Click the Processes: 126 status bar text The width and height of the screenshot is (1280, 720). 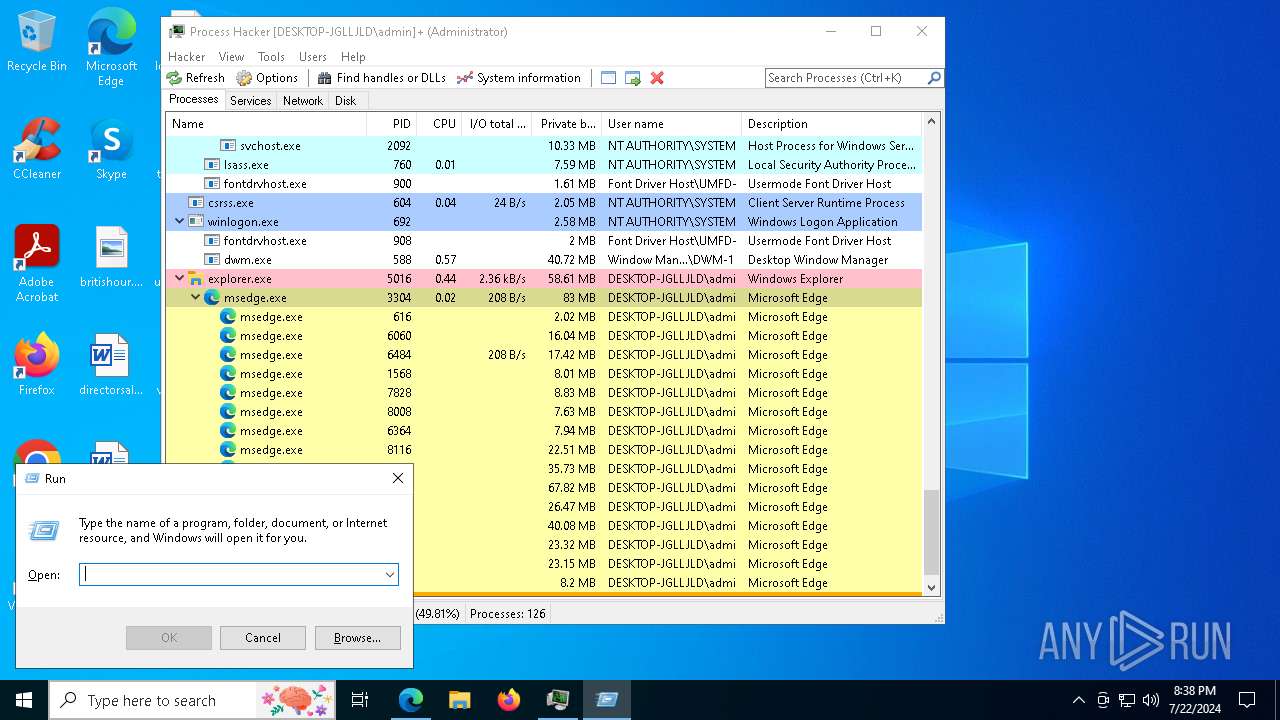pos(508,614)
